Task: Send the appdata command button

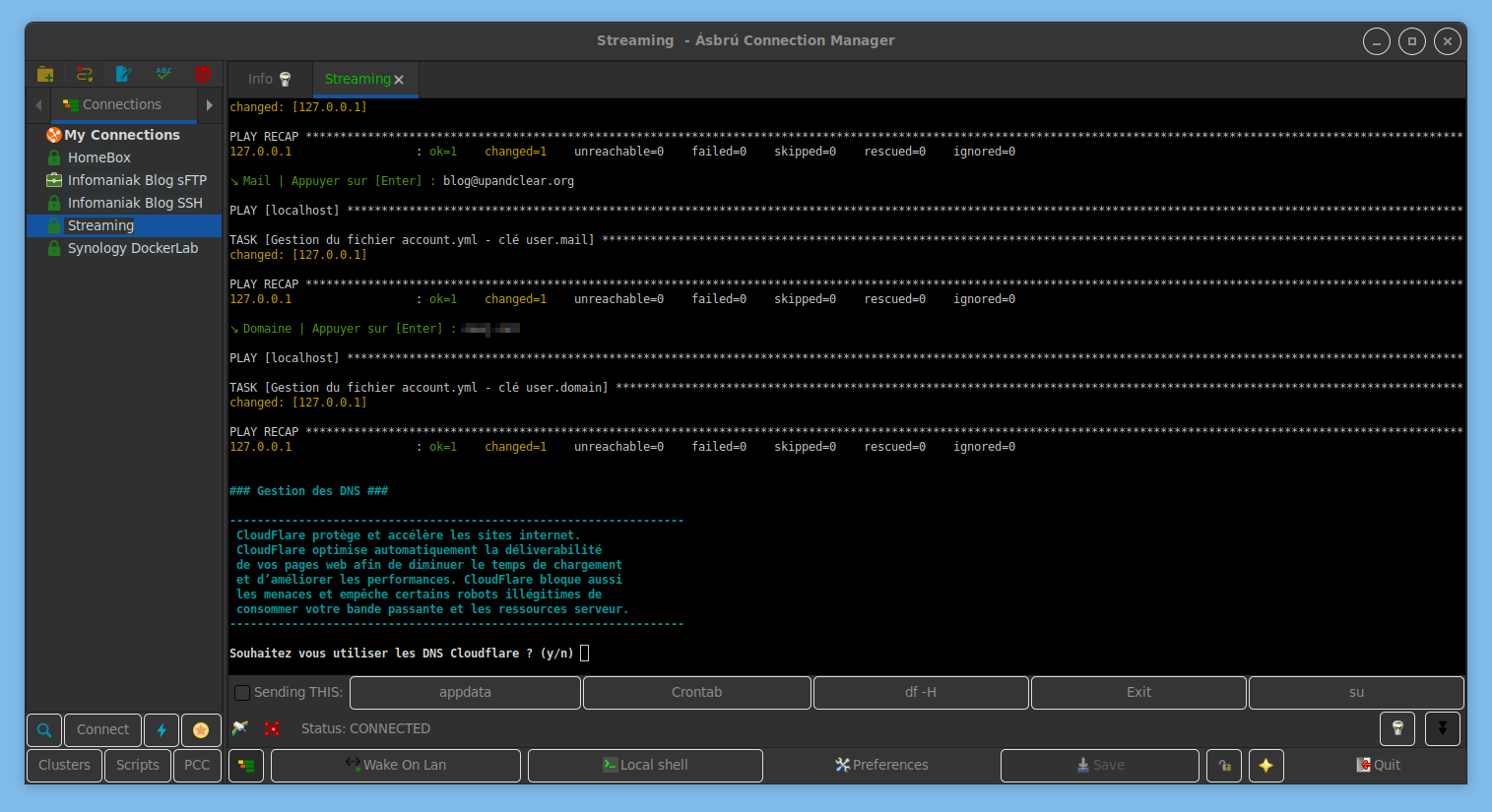Action: (x=465, y=692)
